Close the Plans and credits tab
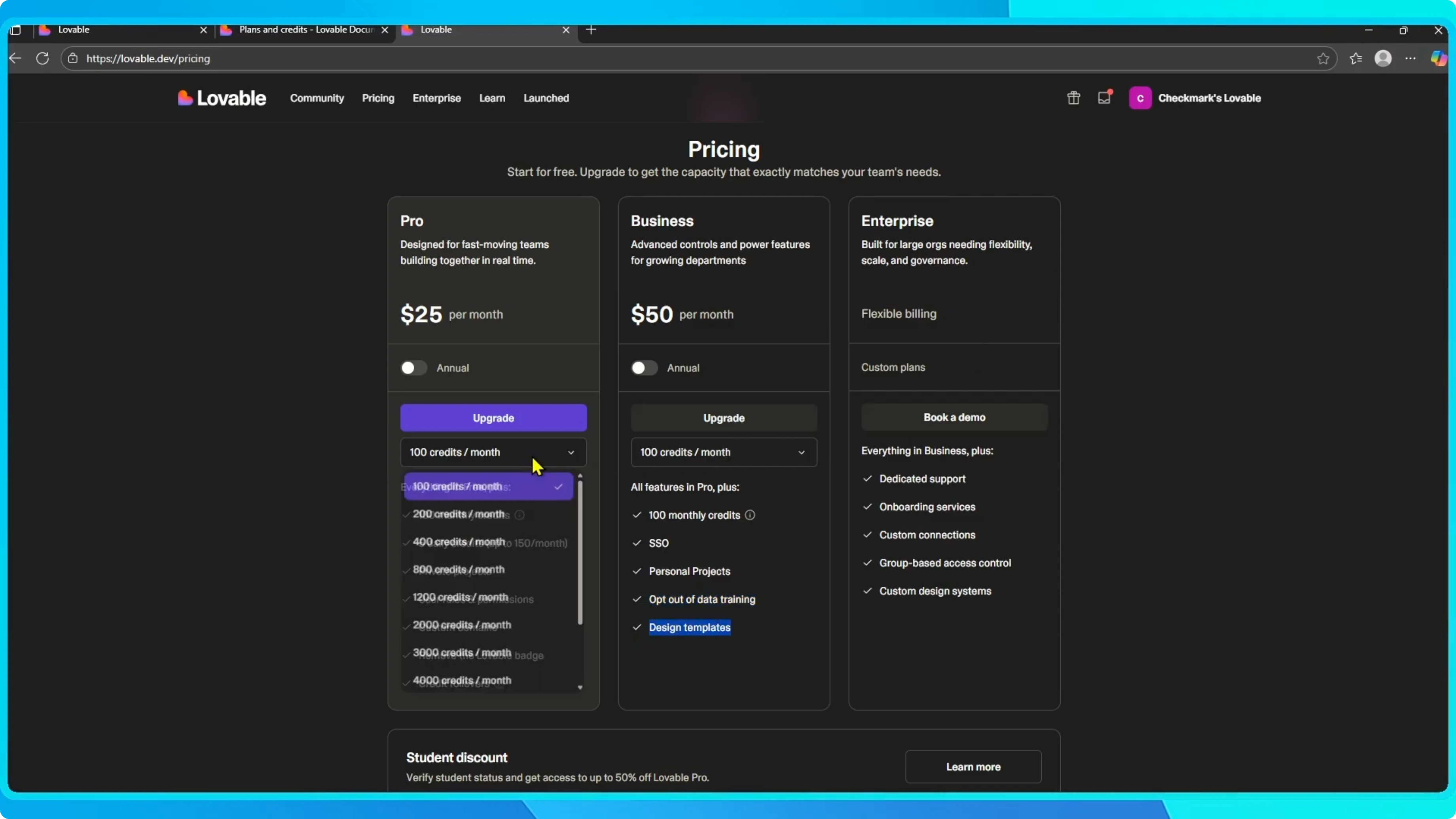 click(385, 30)
